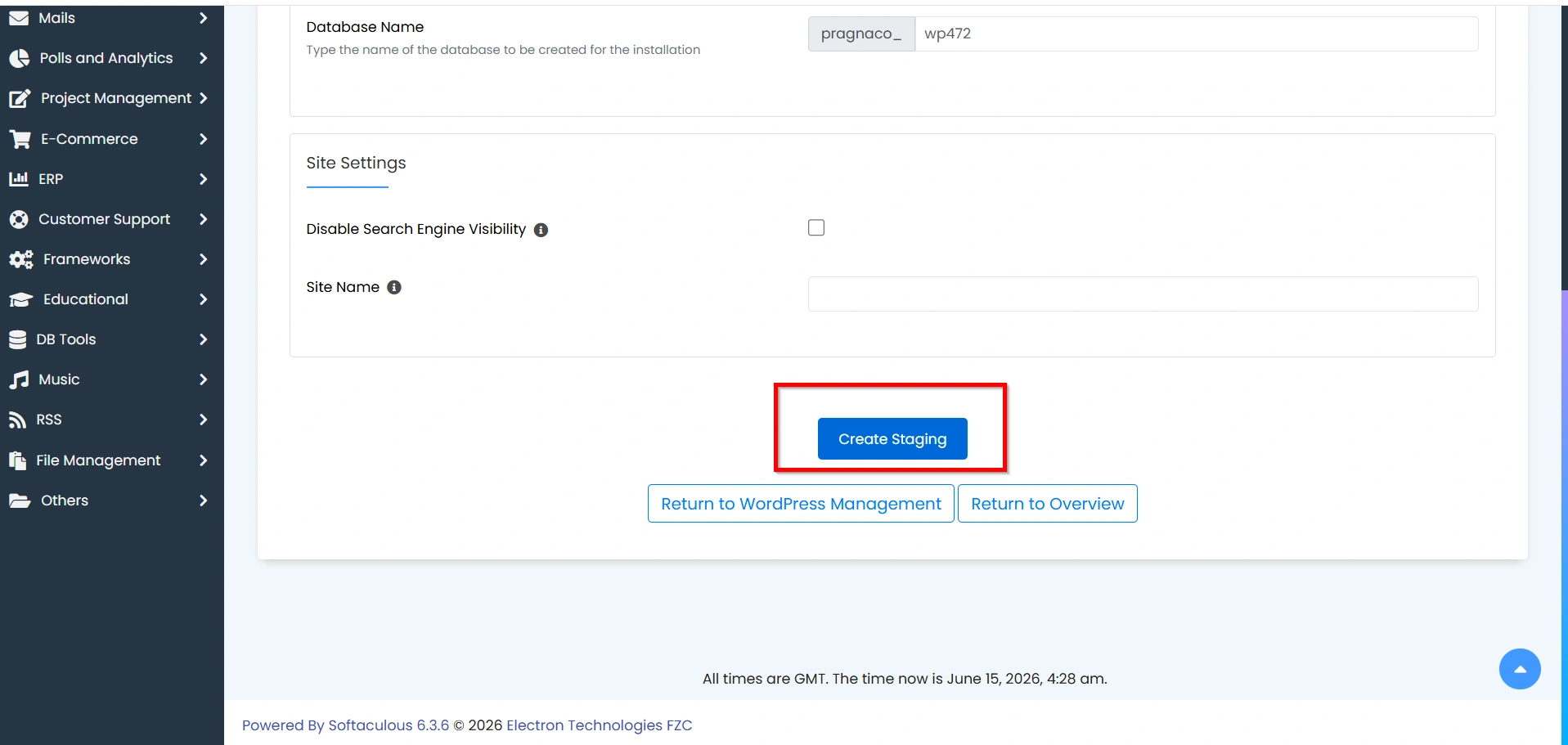Screen dimensions: 1568x745
Task: Click the Site Settings section heading
Action: tap(356, 163)
